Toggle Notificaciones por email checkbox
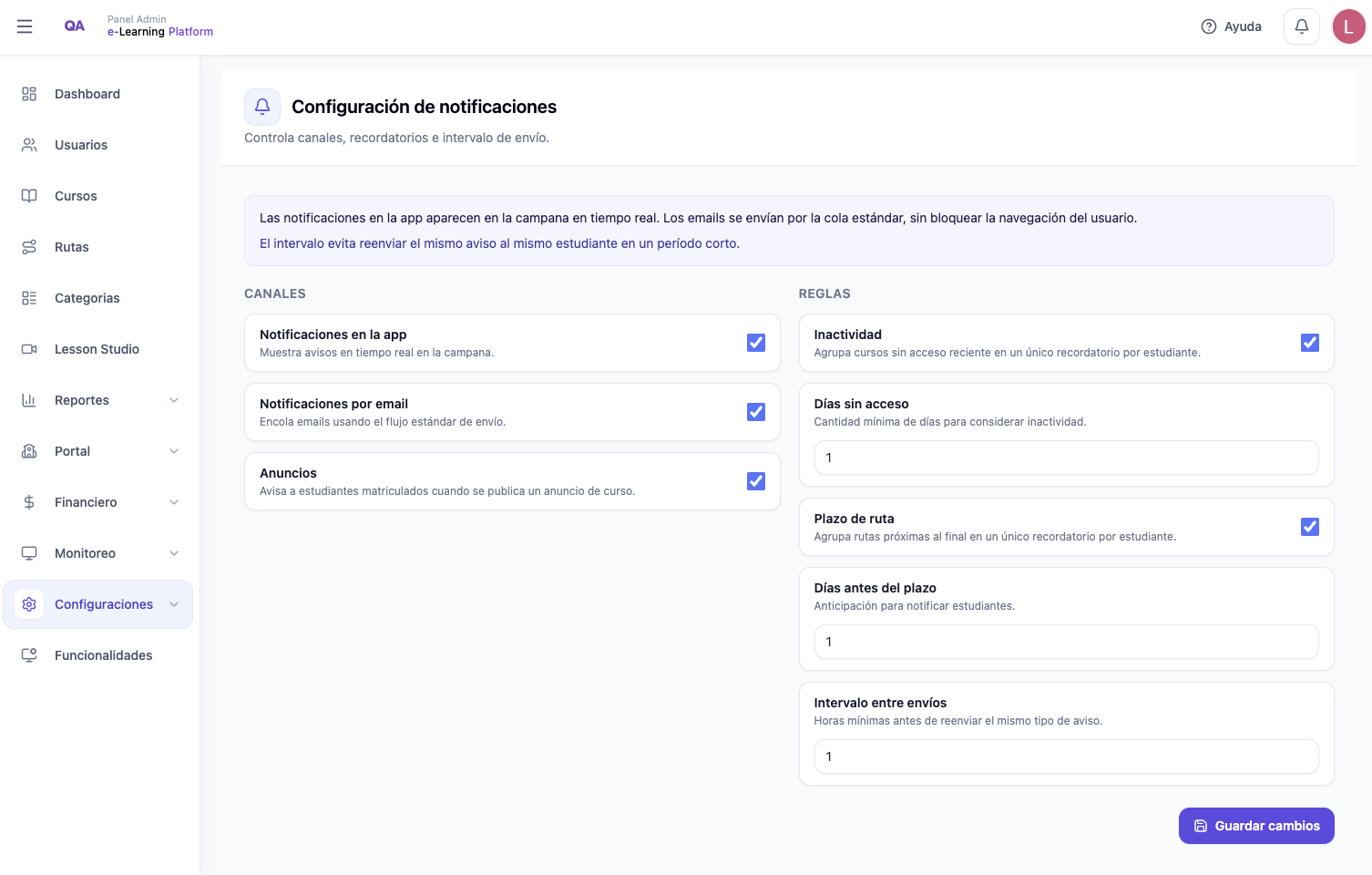Viewport: 1372px width, 875px height. [756, 412]
